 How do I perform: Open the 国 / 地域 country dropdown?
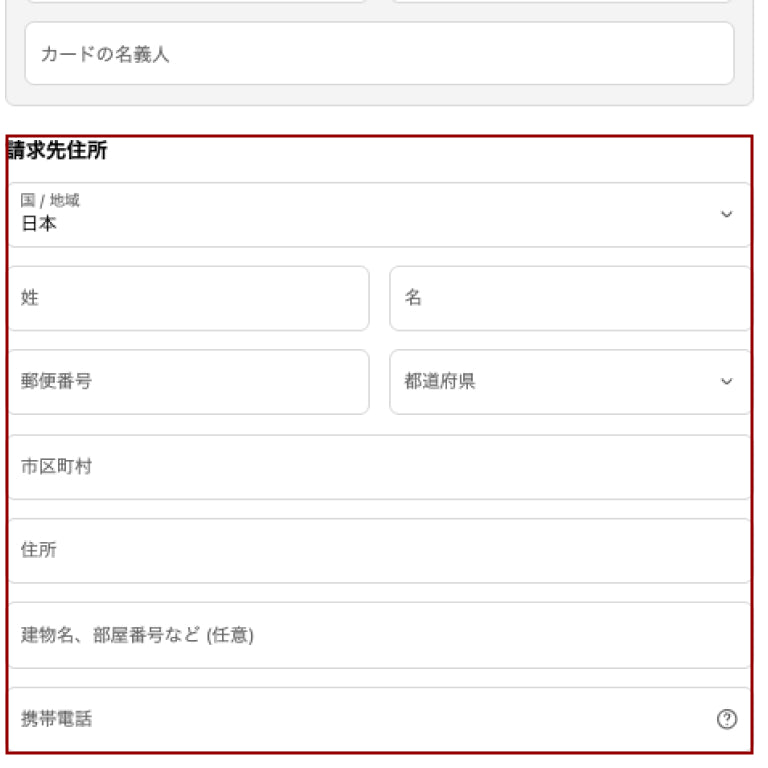[380, 215]
